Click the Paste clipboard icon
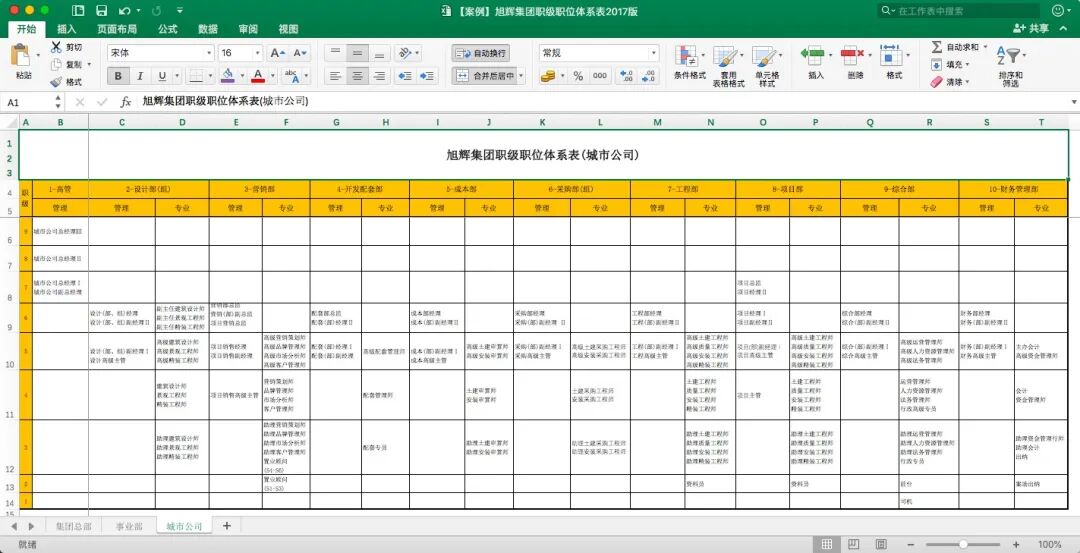This screenshot has height=553, width=1080. (21, 56)
